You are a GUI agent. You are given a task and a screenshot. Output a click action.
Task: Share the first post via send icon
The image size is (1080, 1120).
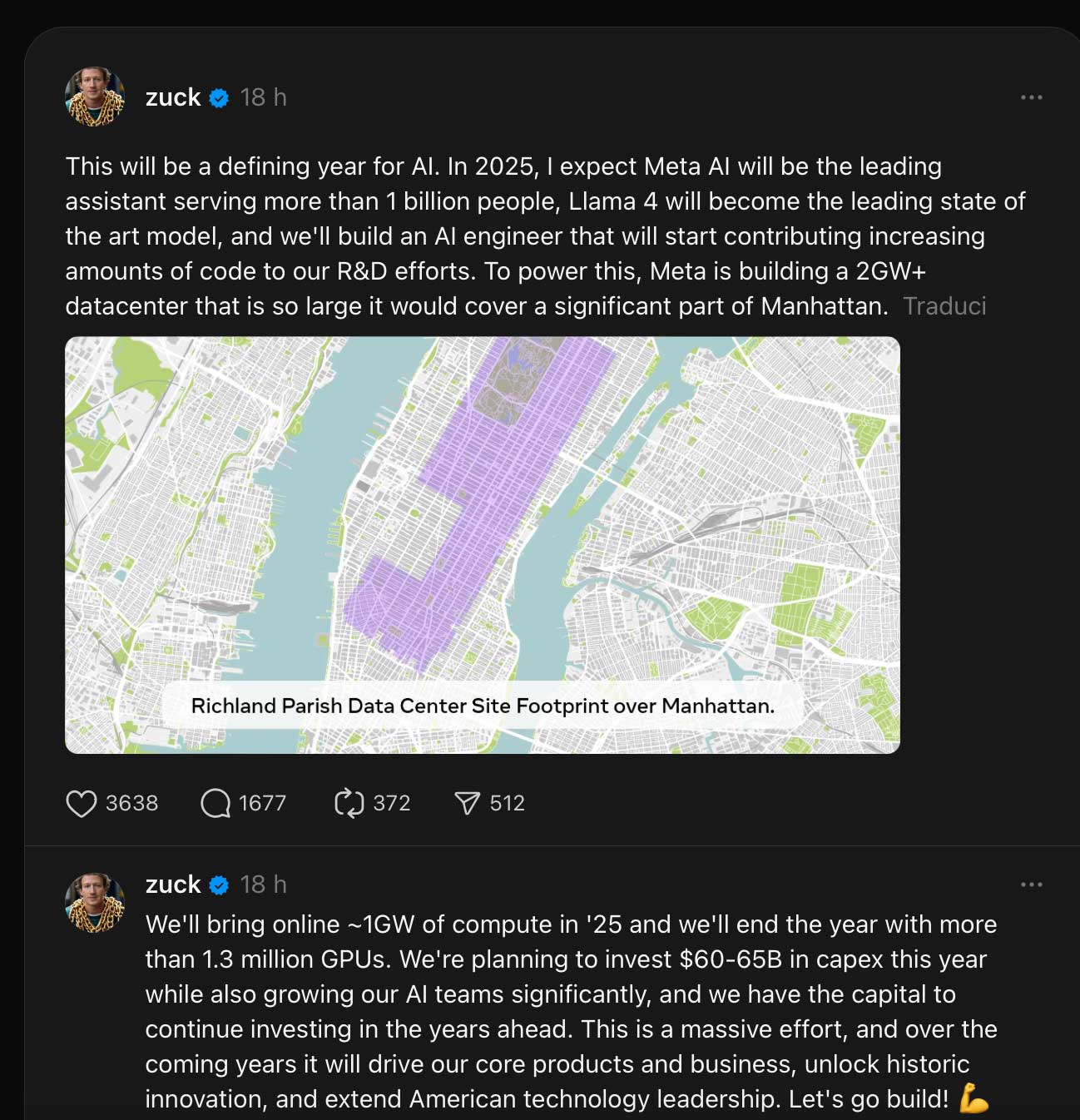click(x=467, y=804)
